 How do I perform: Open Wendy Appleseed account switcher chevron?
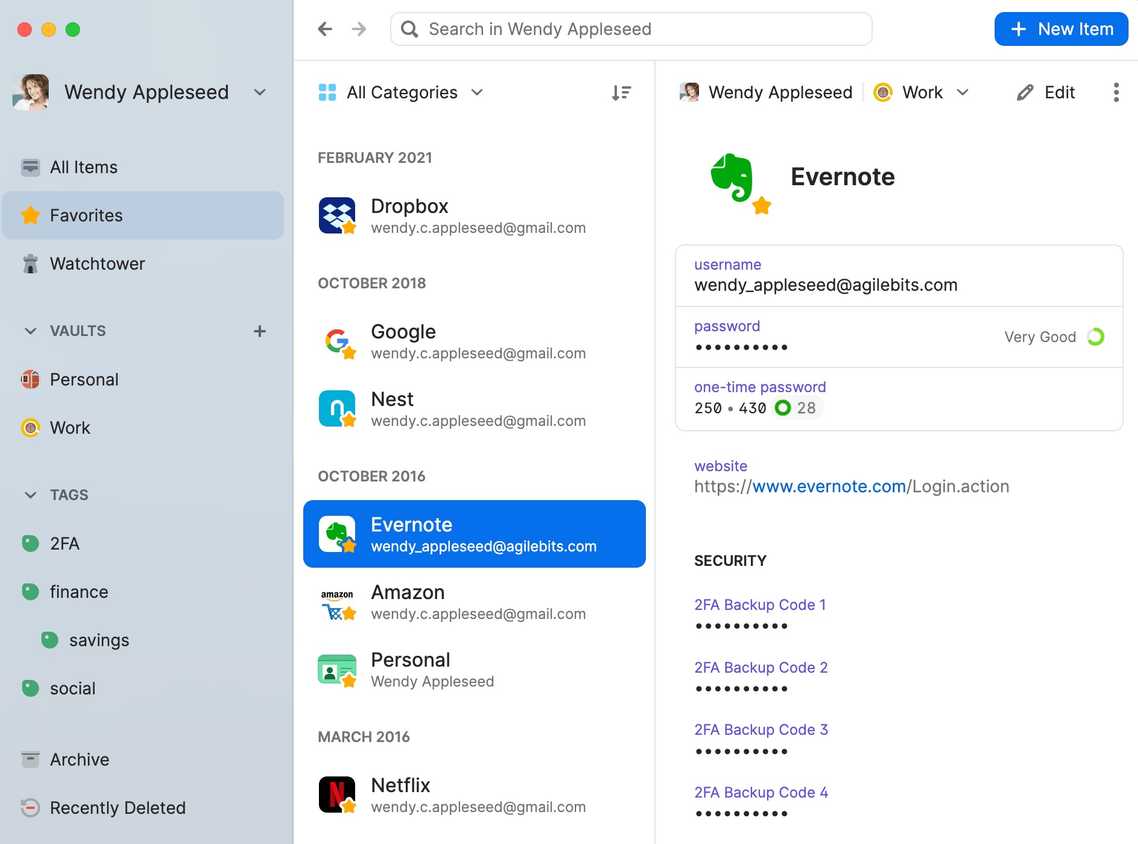click(260, 92)
